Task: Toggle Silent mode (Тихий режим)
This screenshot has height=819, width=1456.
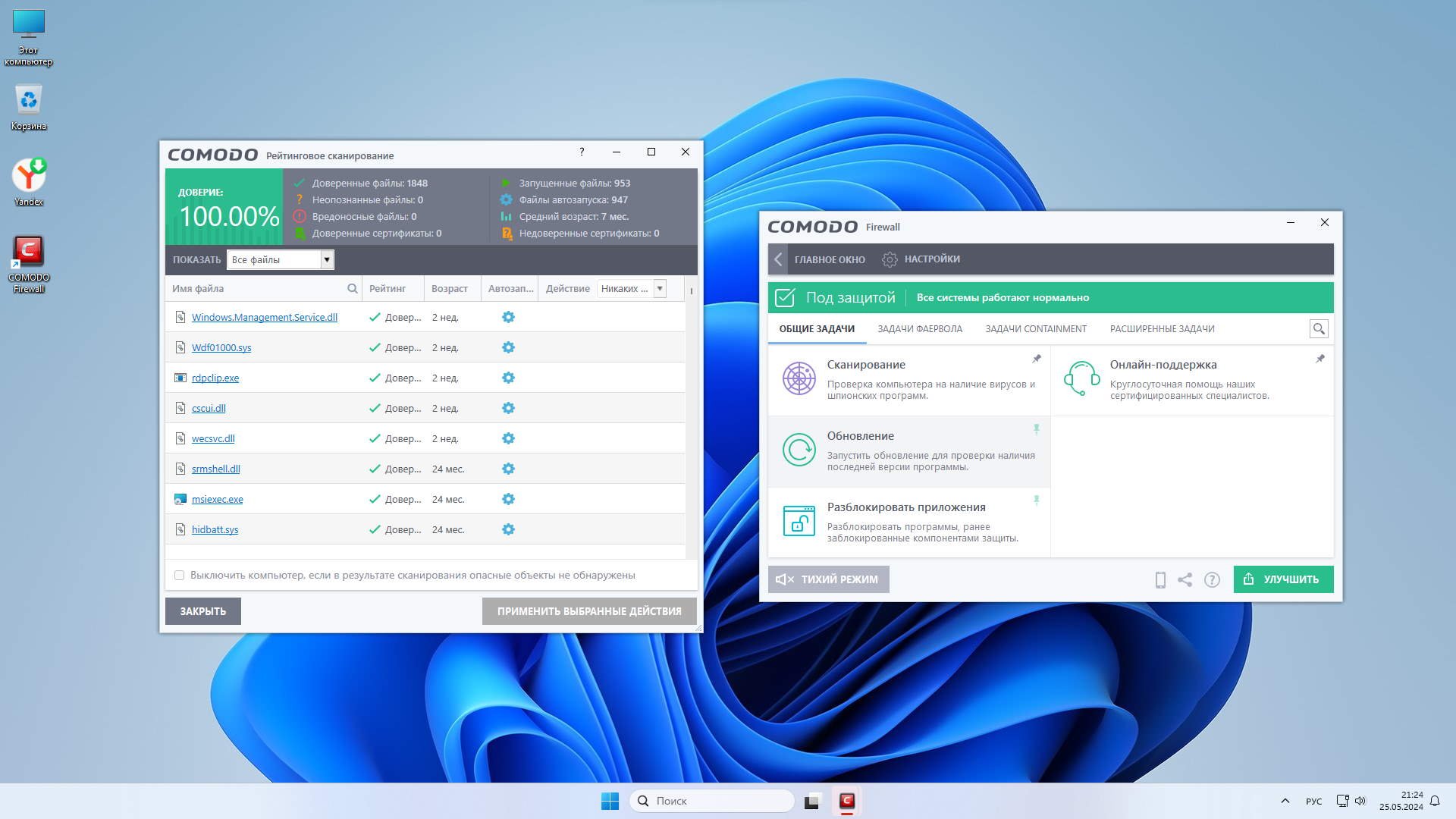Action: [828, 579]
